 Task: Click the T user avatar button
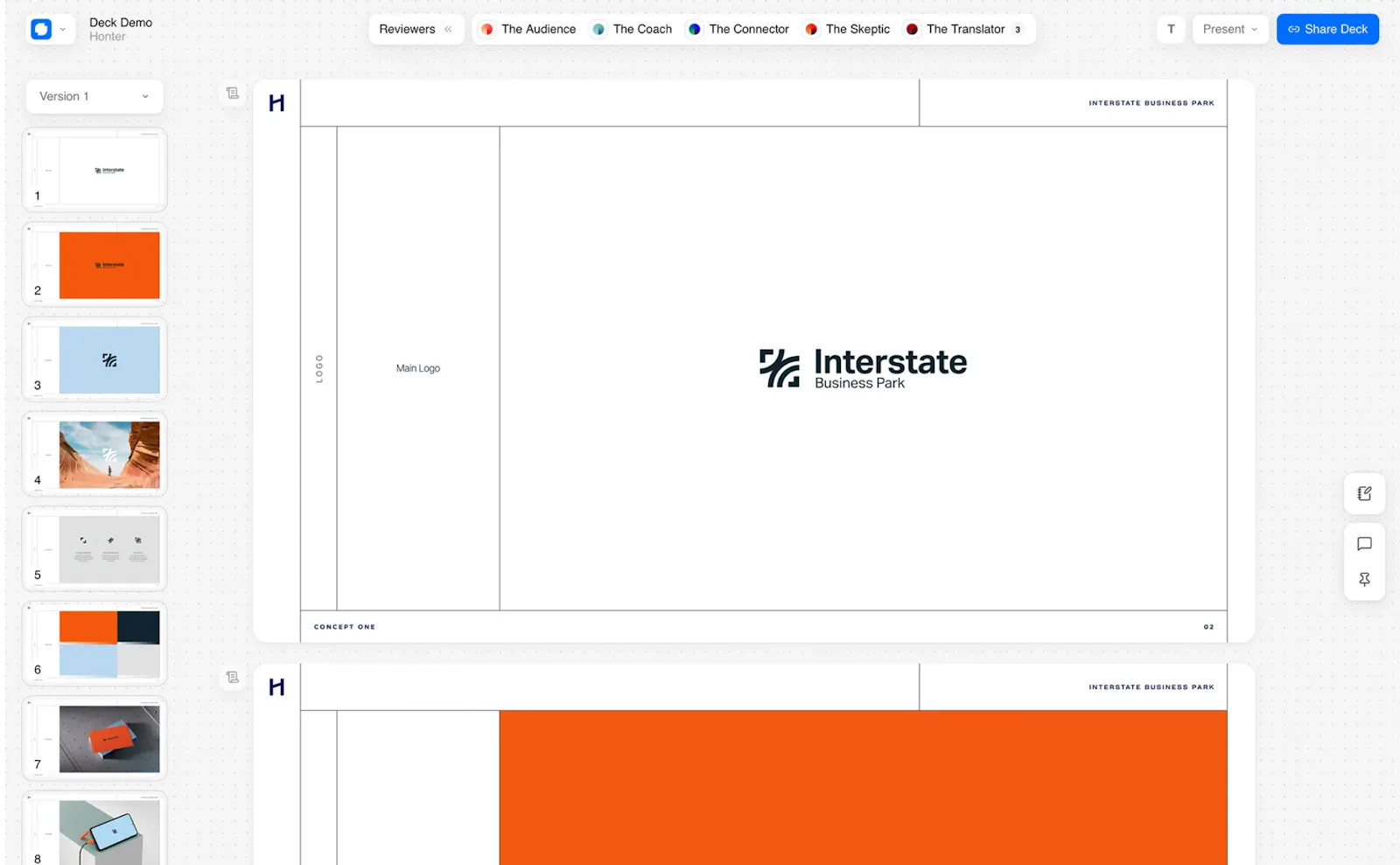tap(1171, 29)
